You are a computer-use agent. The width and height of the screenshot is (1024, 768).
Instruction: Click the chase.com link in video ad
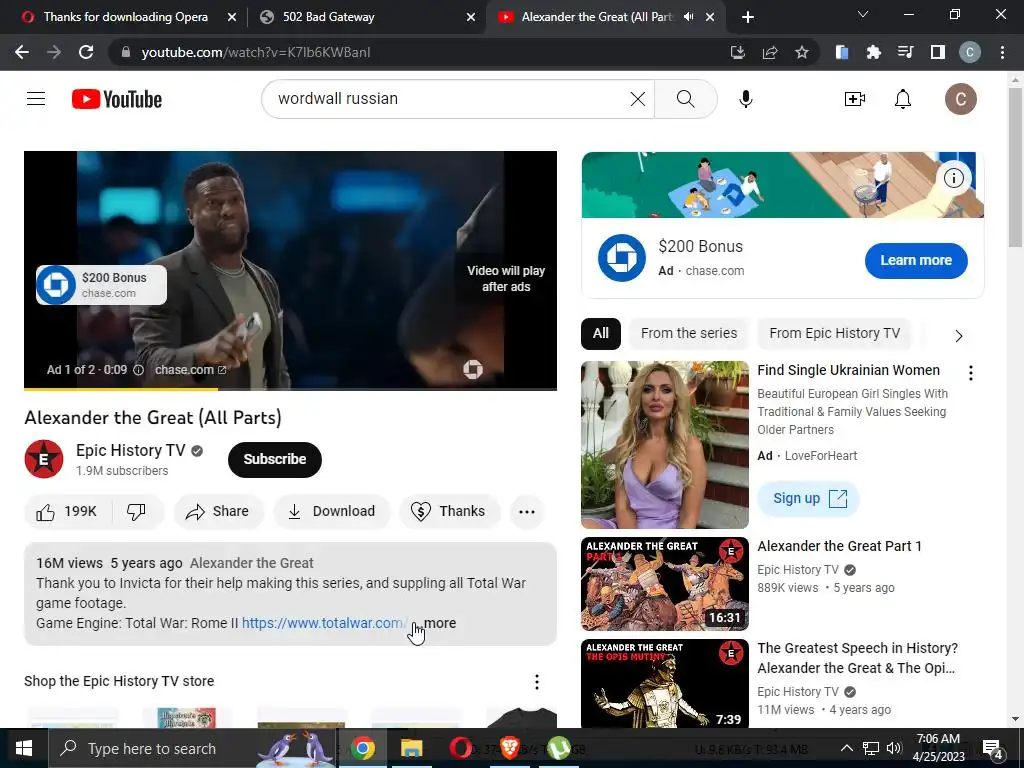(x=190, y=370)
